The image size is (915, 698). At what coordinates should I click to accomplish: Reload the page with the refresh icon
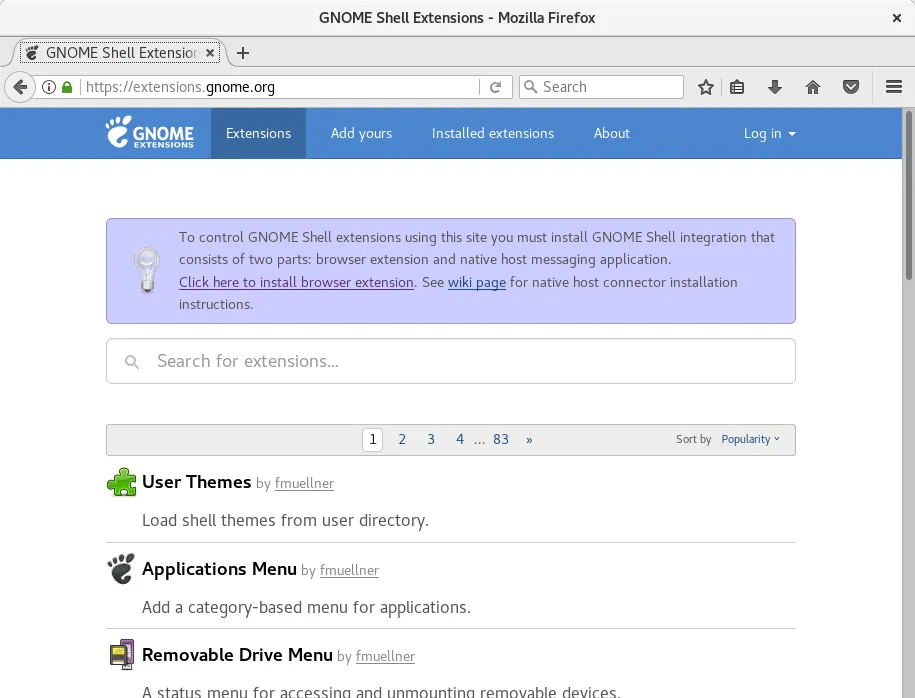[x=495, y=87]
